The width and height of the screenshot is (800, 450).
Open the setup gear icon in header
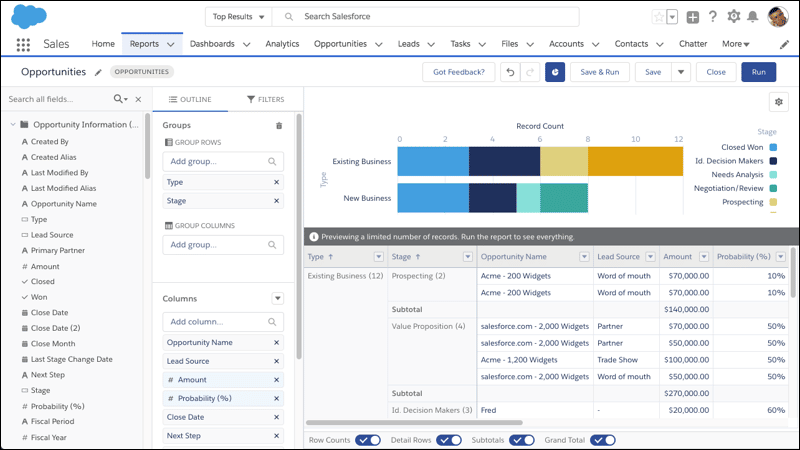734,16
